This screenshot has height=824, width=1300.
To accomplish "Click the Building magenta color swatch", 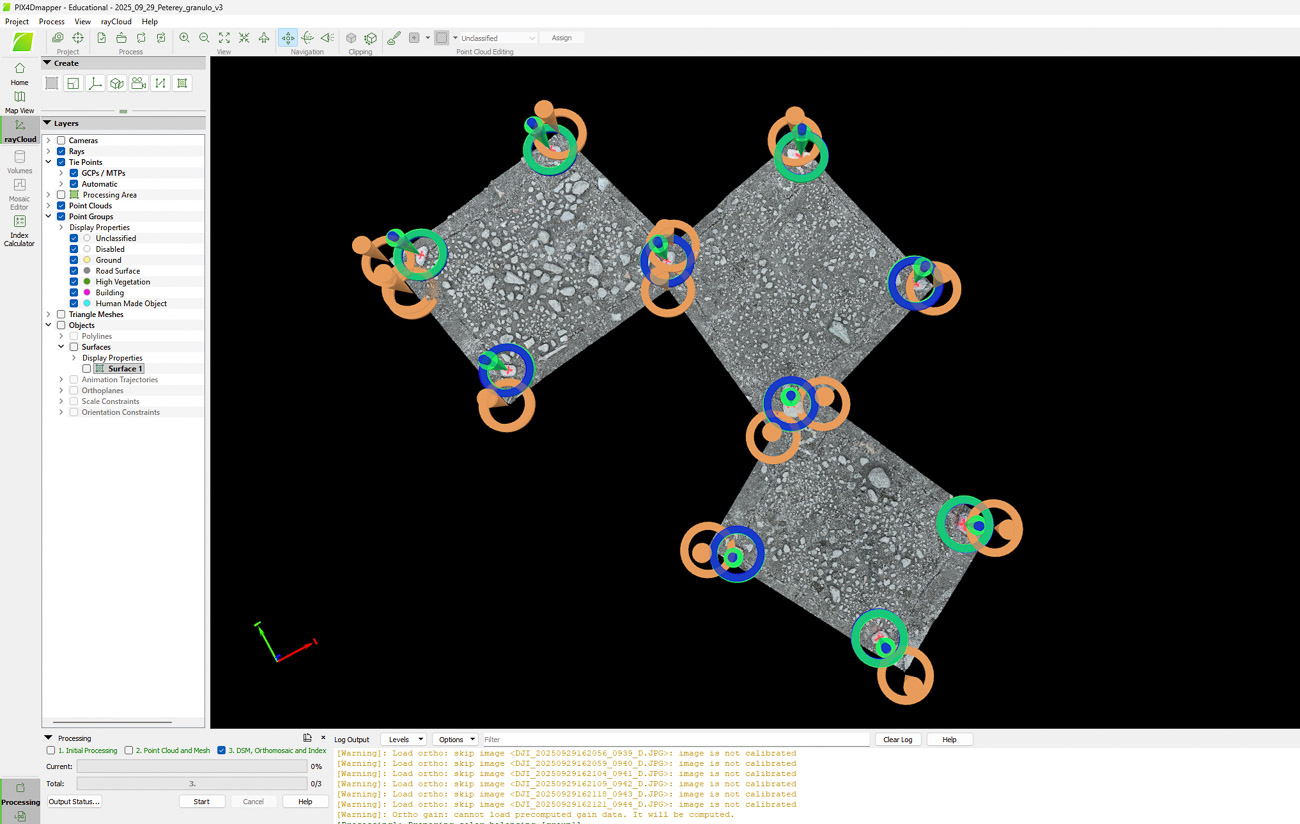I will [87, 293].
